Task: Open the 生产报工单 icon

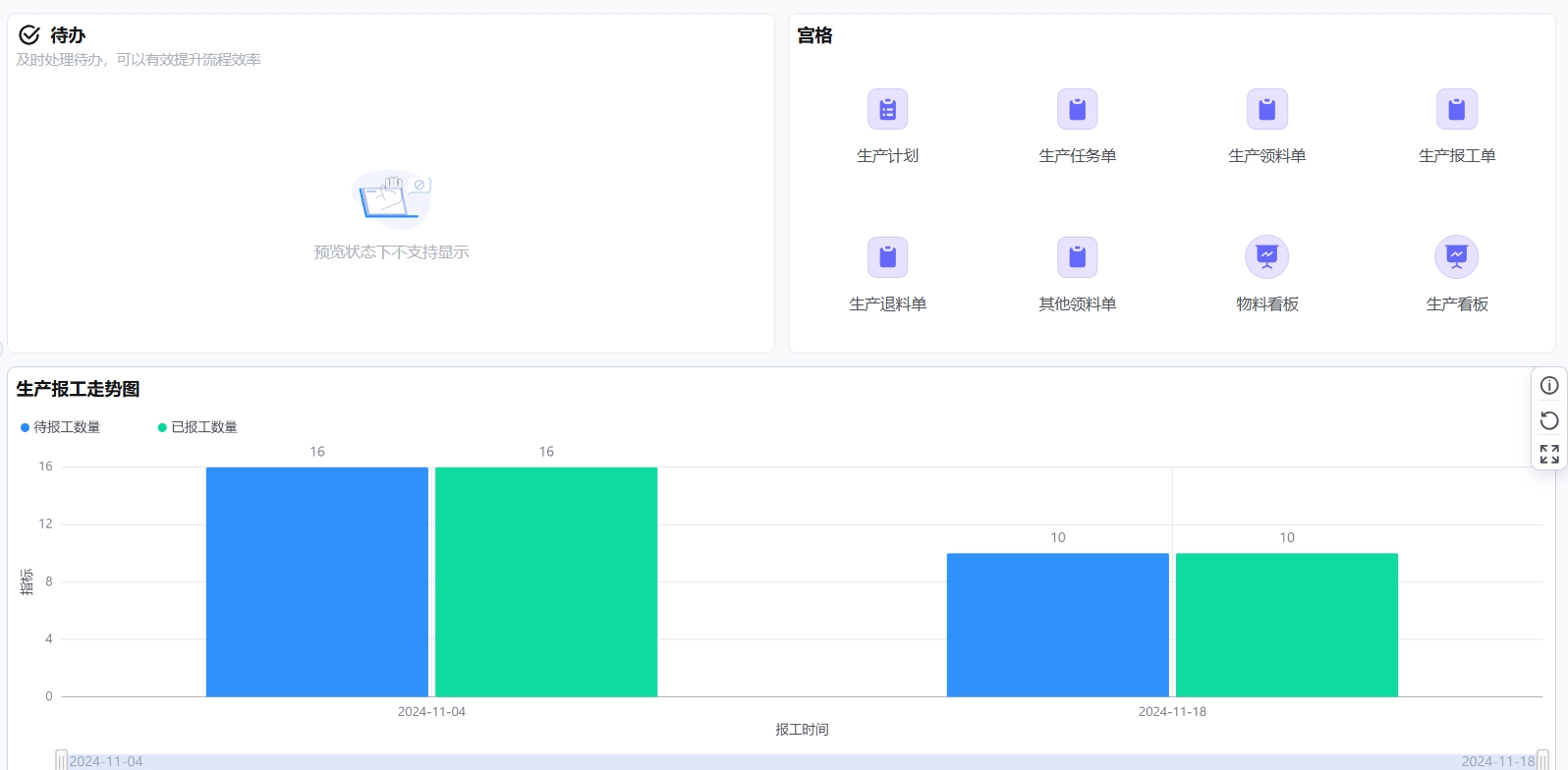Action: [x=1456, y=109]
